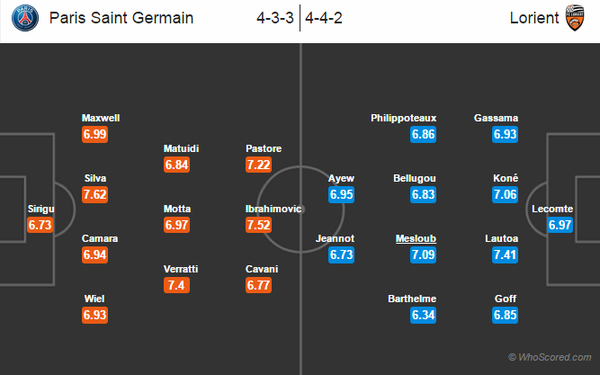Select the 4-3-3 formation label
Screen dimensions: 600x375
click(x=275, y=18)
